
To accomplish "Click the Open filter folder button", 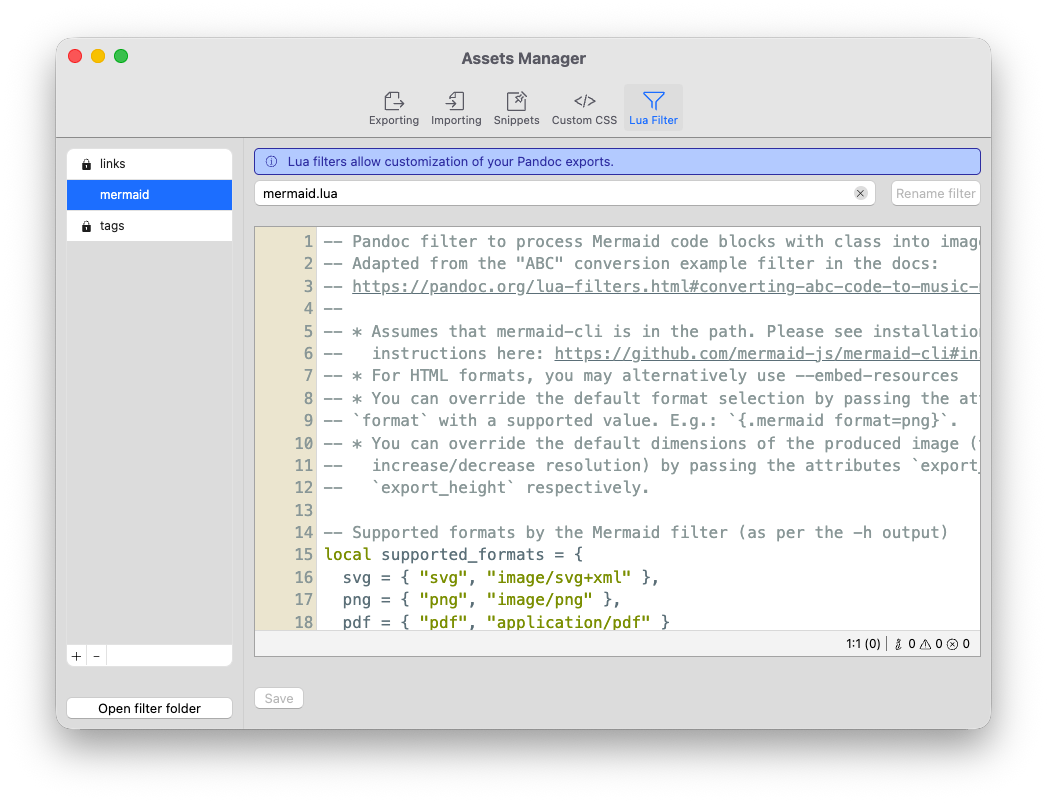I will [149, 708].
